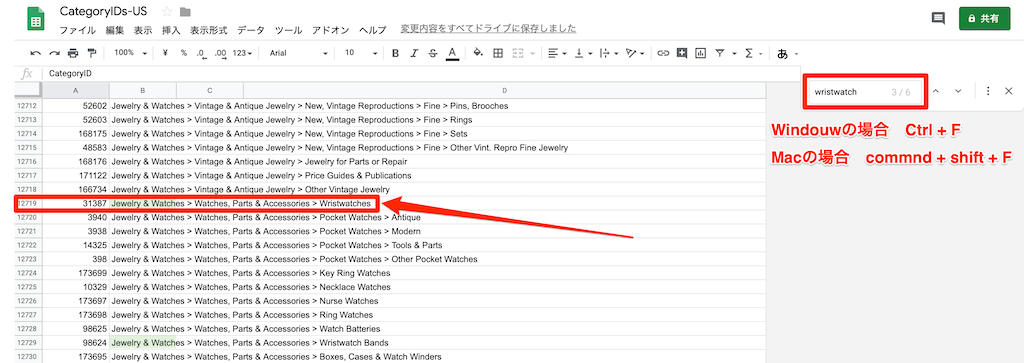1024x363 pixels.
Task: Format as percent icon
Action: (x=184, y=54)
